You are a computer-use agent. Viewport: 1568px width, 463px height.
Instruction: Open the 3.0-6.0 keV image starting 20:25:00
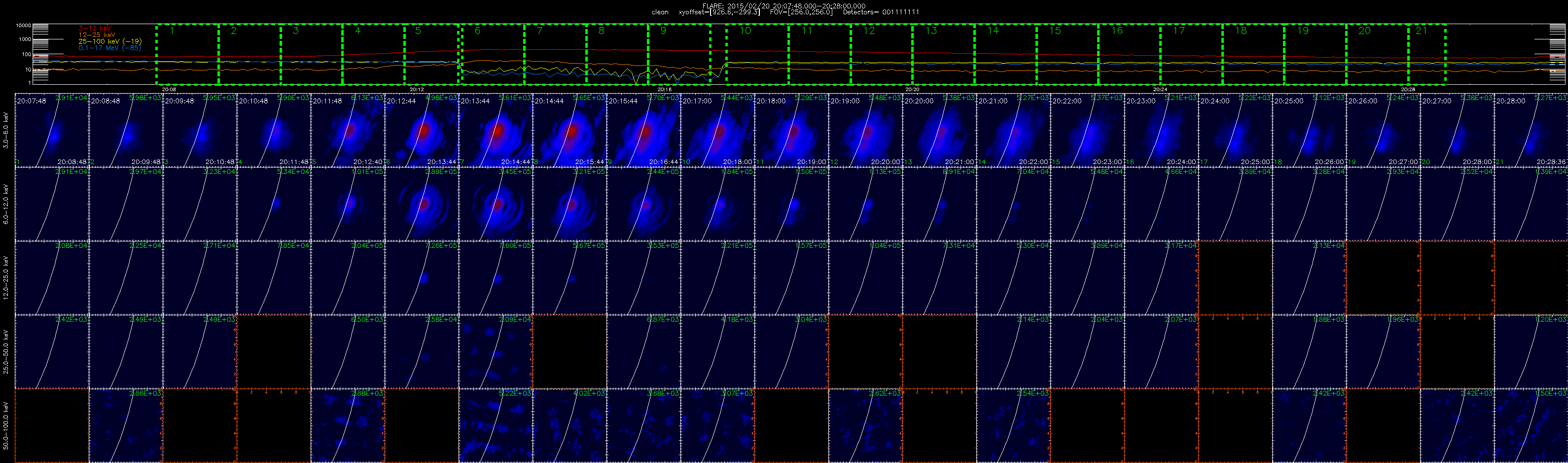point(1309,130)
